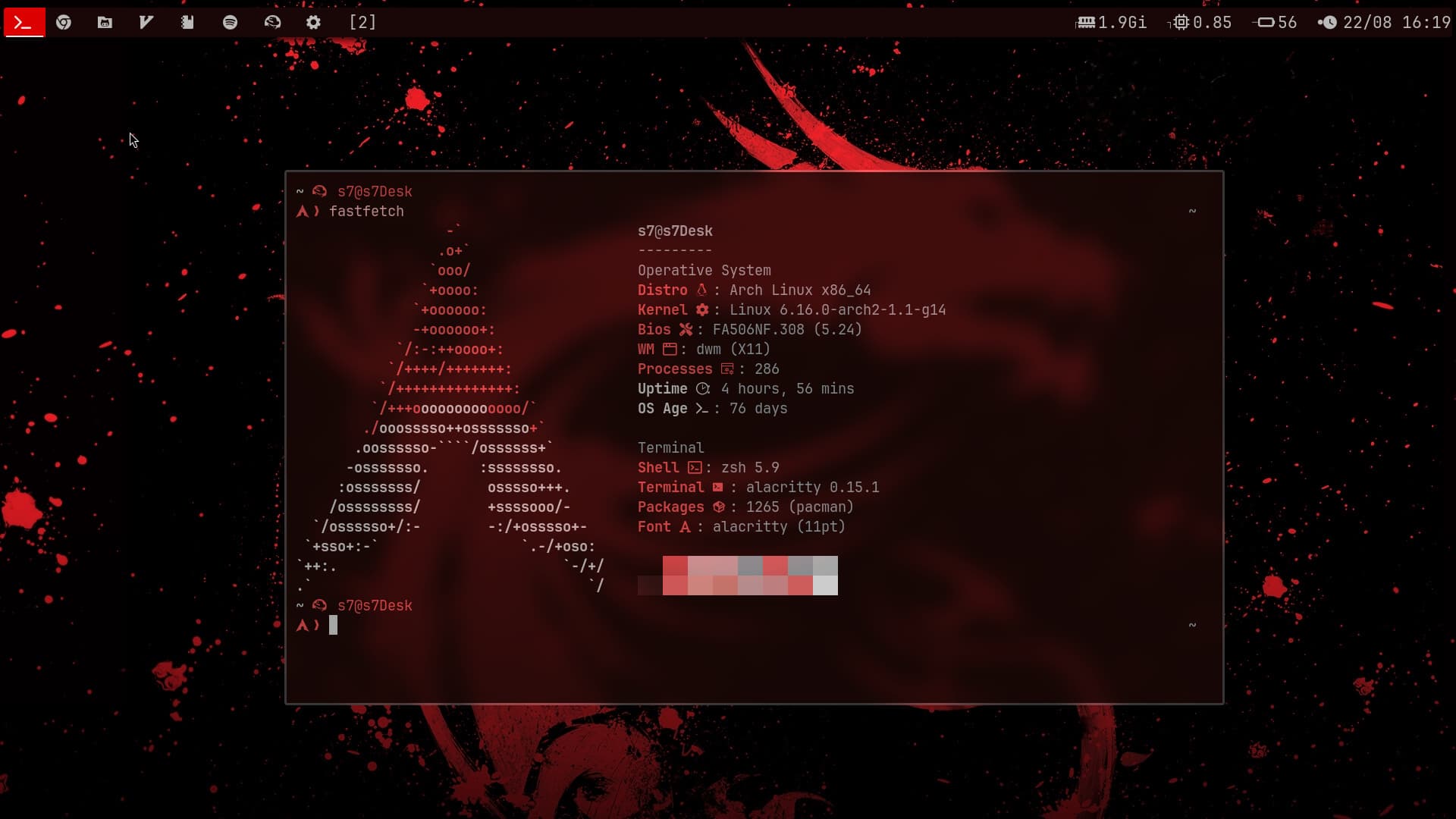Click the RAM usage 1.9Gi indicator

(x=1112, y=23)
